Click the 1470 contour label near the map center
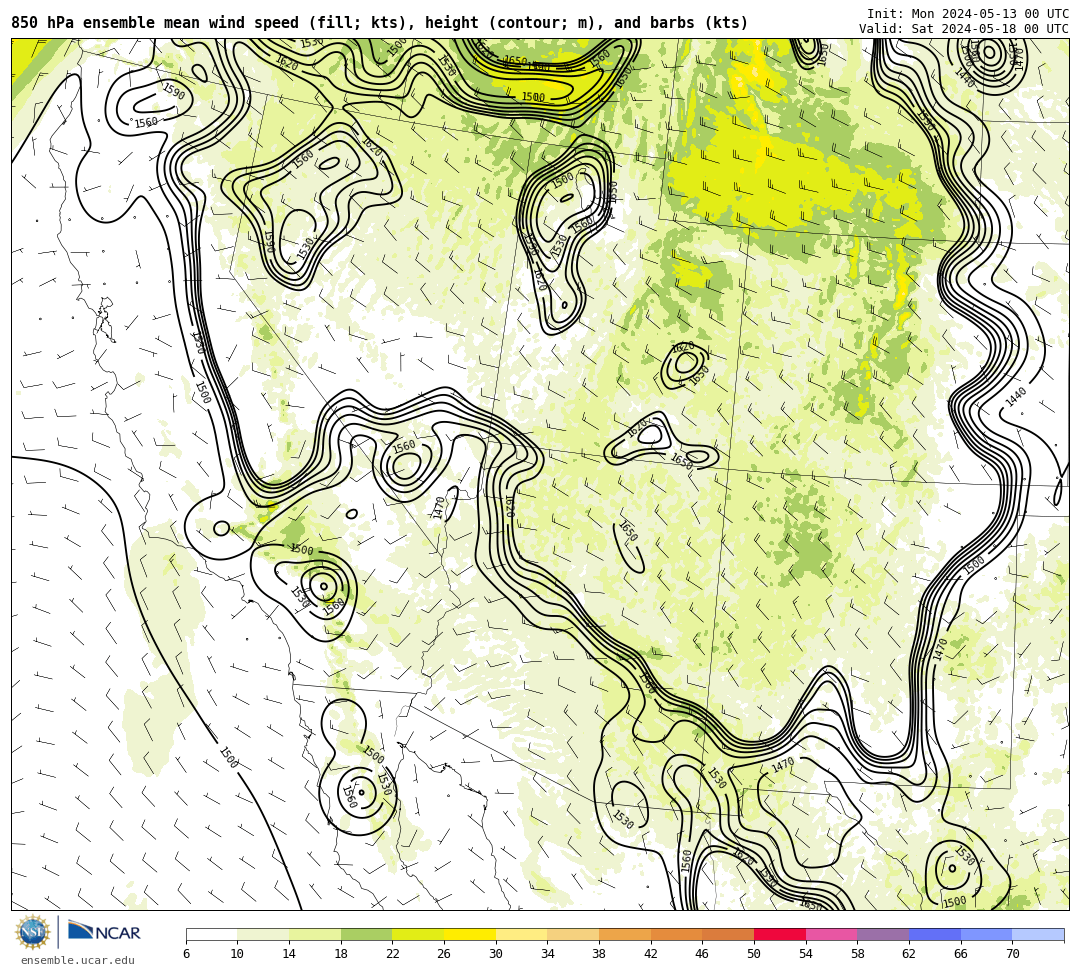Viewport: 1080px width, 973px height. coord(439,508)
